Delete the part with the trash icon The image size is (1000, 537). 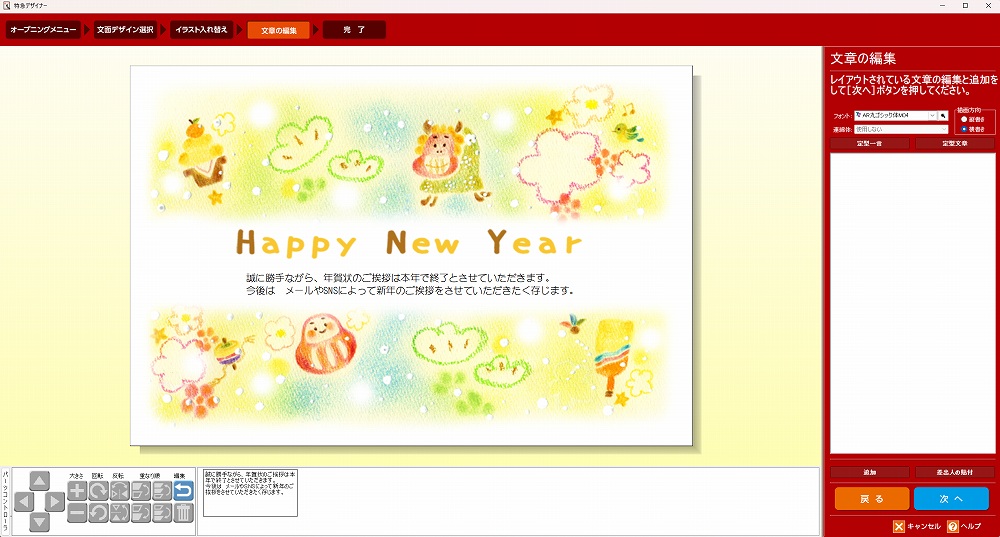[x=183, y=513]
